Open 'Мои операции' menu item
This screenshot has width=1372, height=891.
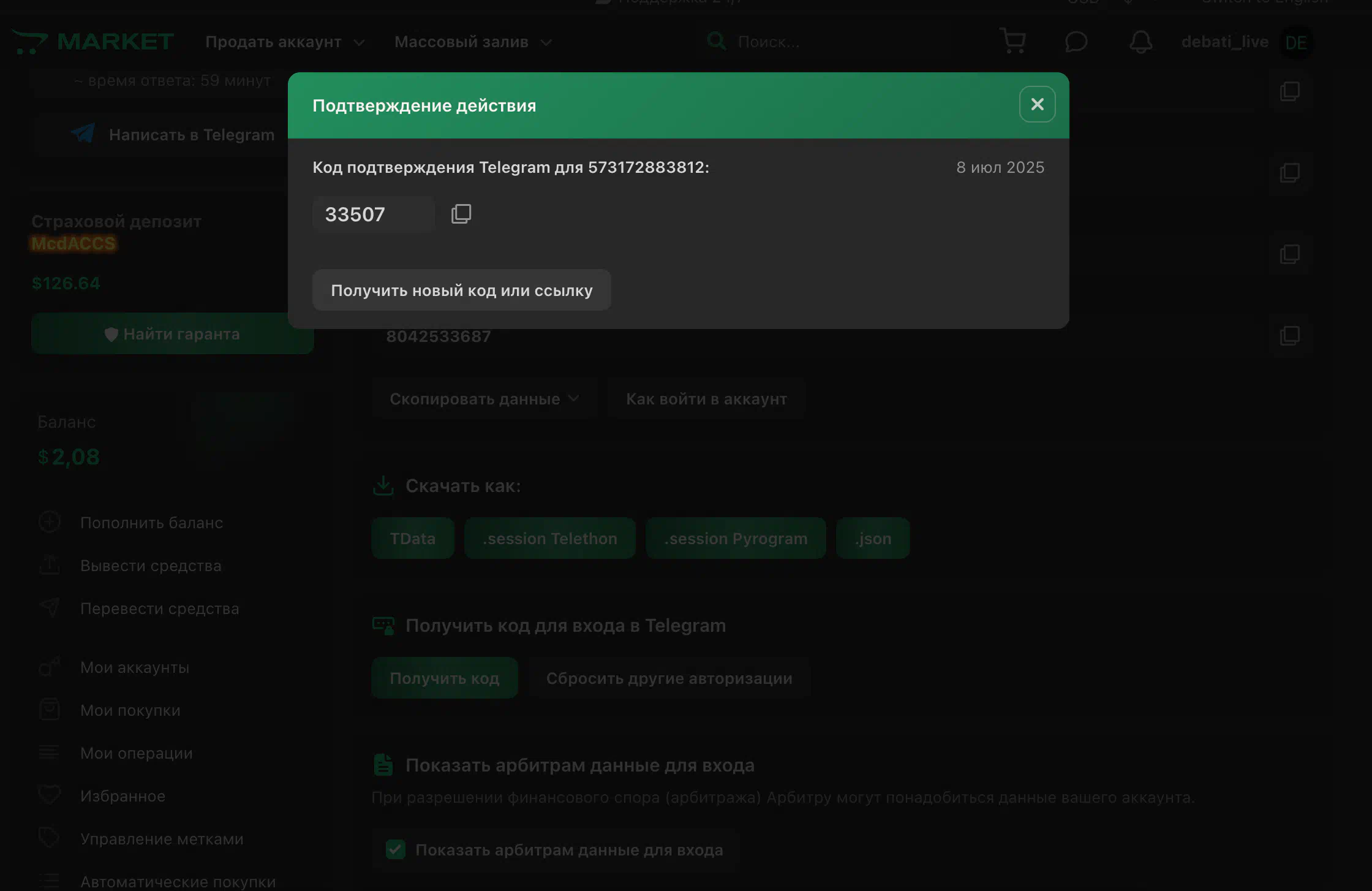[136, 753]
